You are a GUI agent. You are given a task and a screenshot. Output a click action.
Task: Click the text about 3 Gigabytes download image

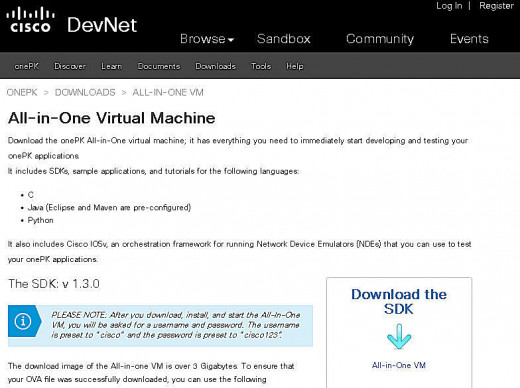[151, 373]
